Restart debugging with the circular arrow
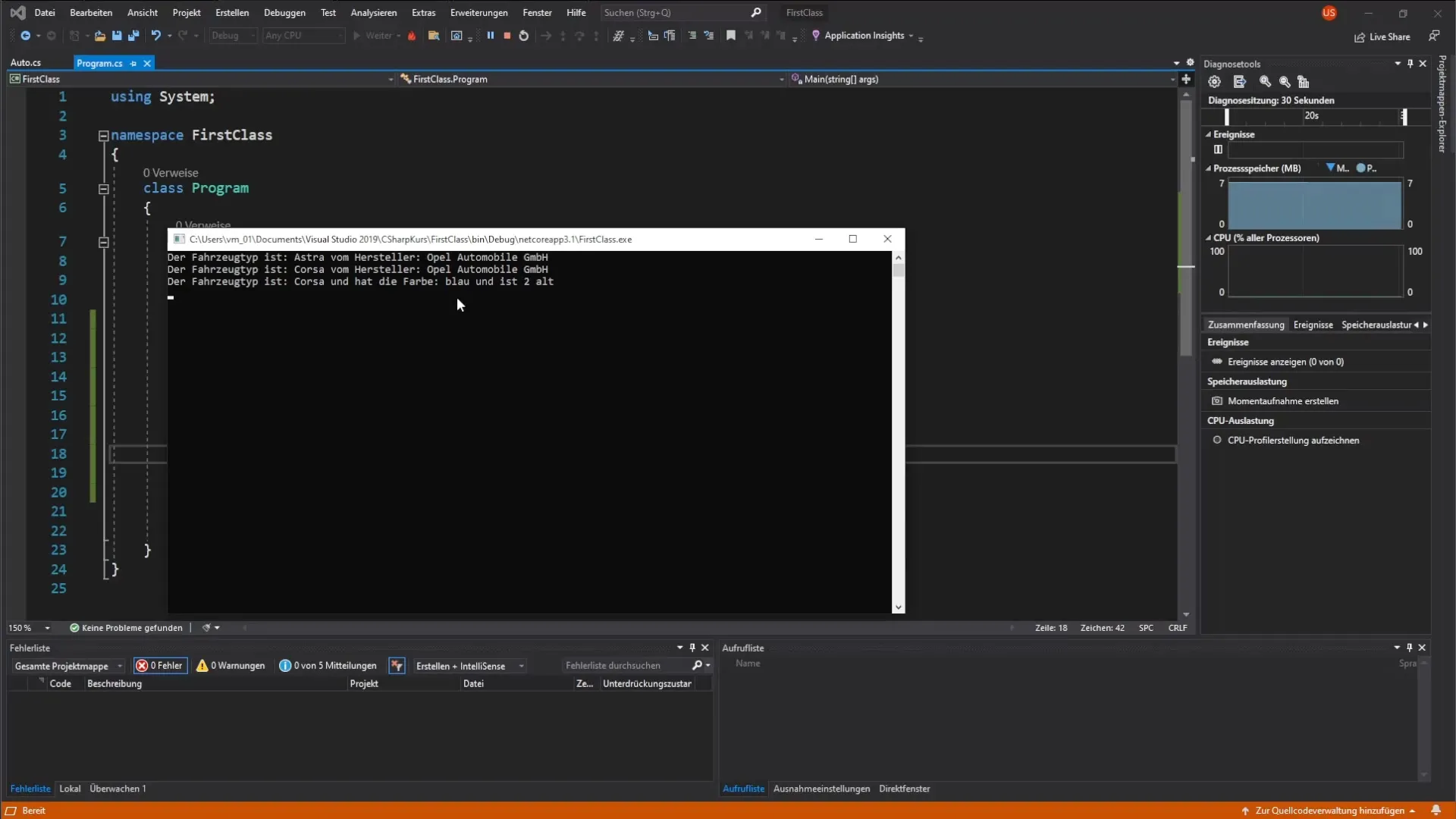The image size is (1456, 819). click(524, 36)
